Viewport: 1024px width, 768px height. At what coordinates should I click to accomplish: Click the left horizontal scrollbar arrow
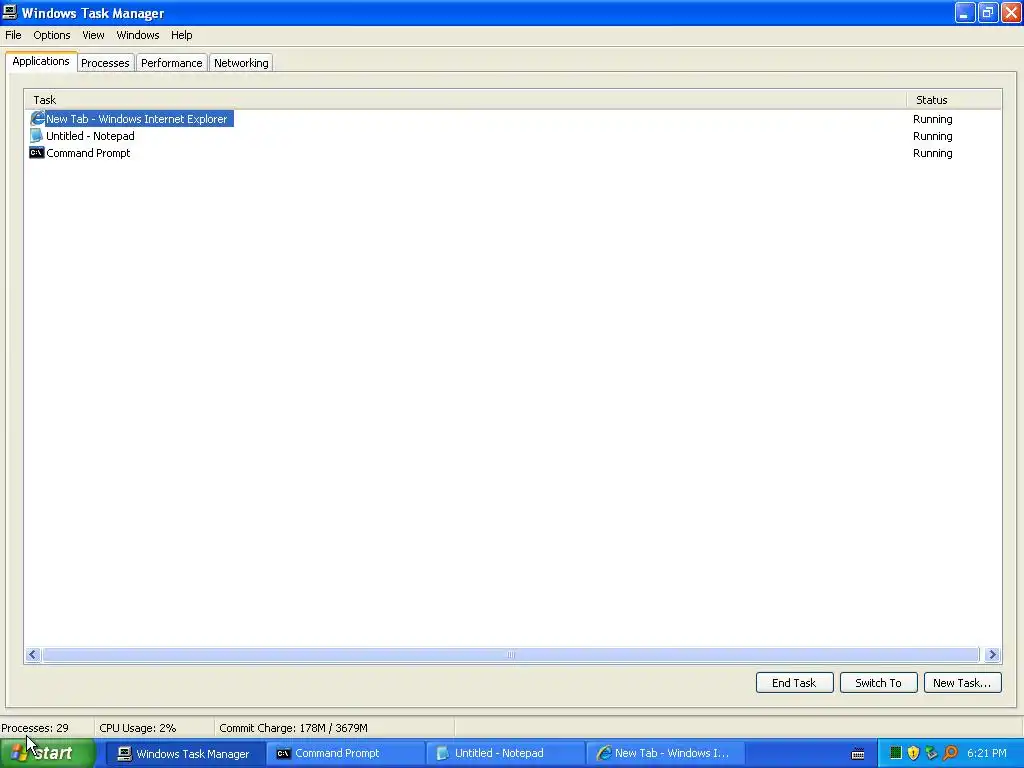tap(33, 654)
